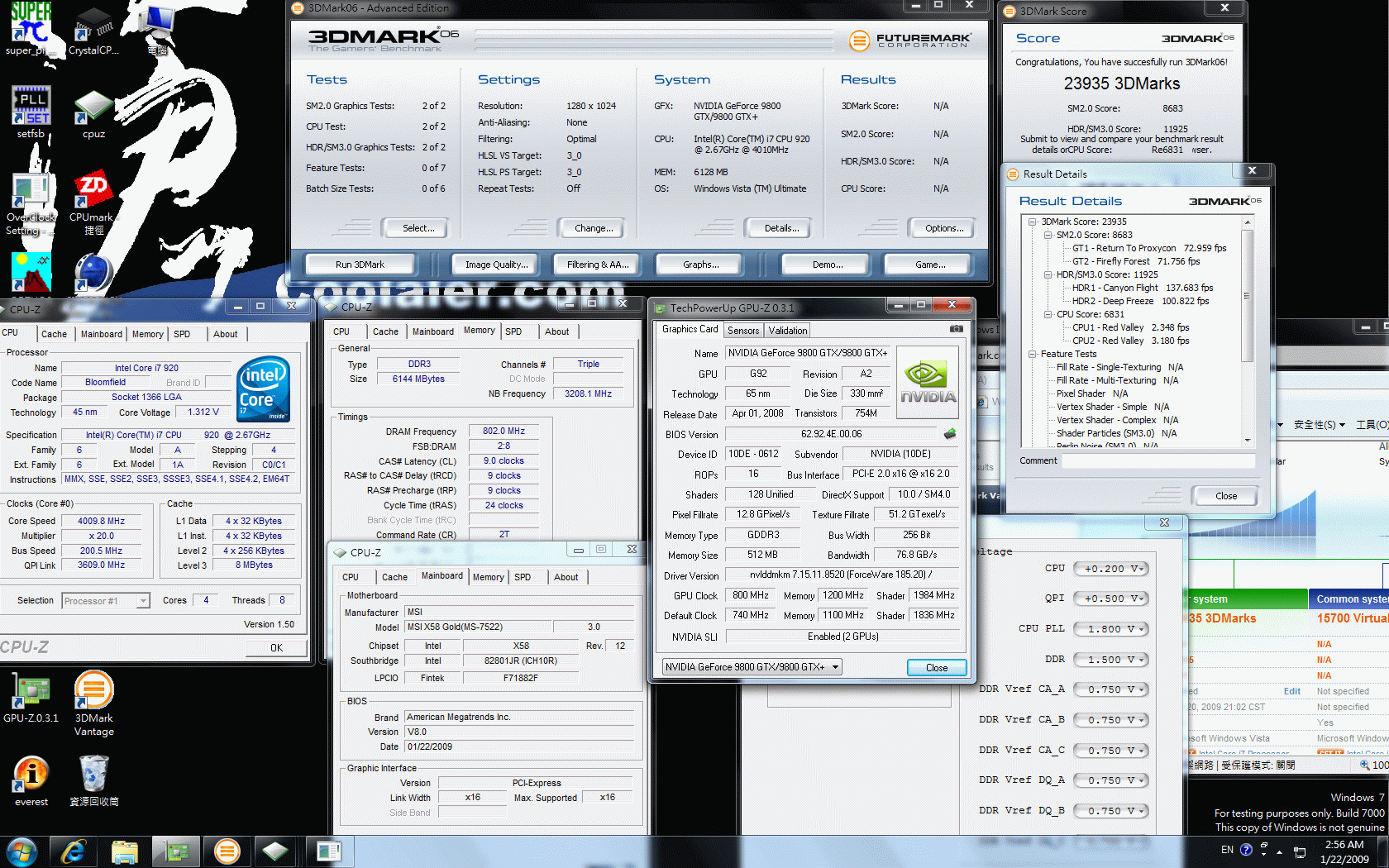Click the network tray icon
This screenshot has height=868, width=1389.
click(x=1300, y=851)
